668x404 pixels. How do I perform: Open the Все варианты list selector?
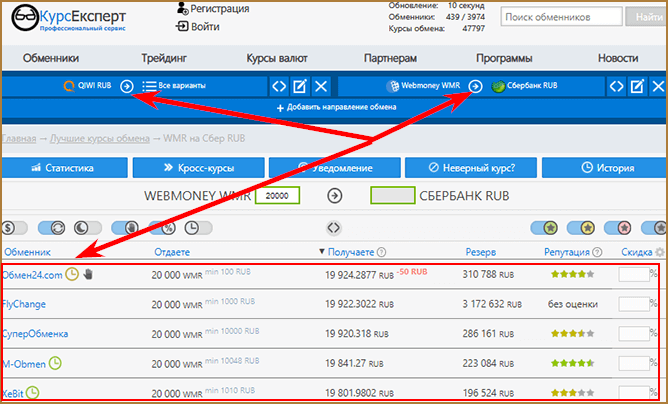tap(174, 86)
